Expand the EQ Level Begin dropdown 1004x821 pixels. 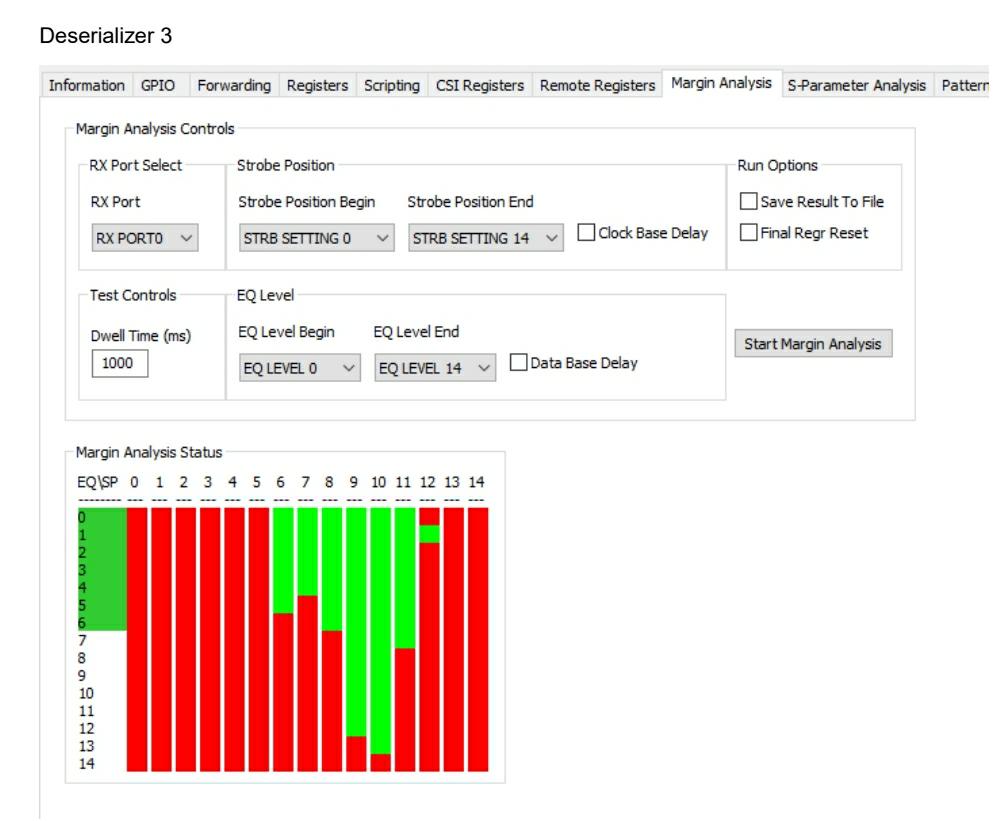(300, 368)
